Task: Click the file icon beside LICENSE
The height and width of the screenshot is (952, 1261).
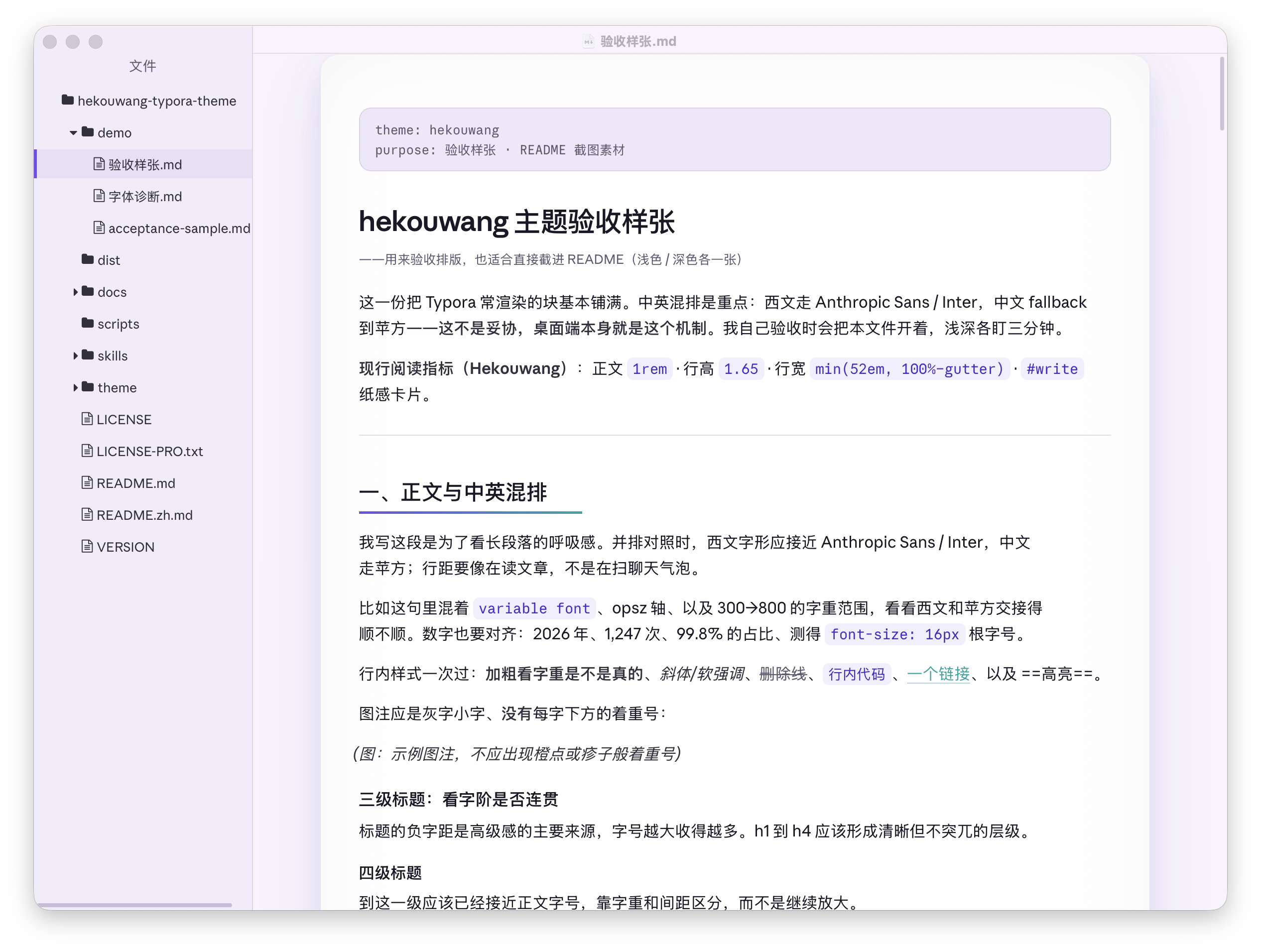Action: pyautogui.click(x=87, y=419)
